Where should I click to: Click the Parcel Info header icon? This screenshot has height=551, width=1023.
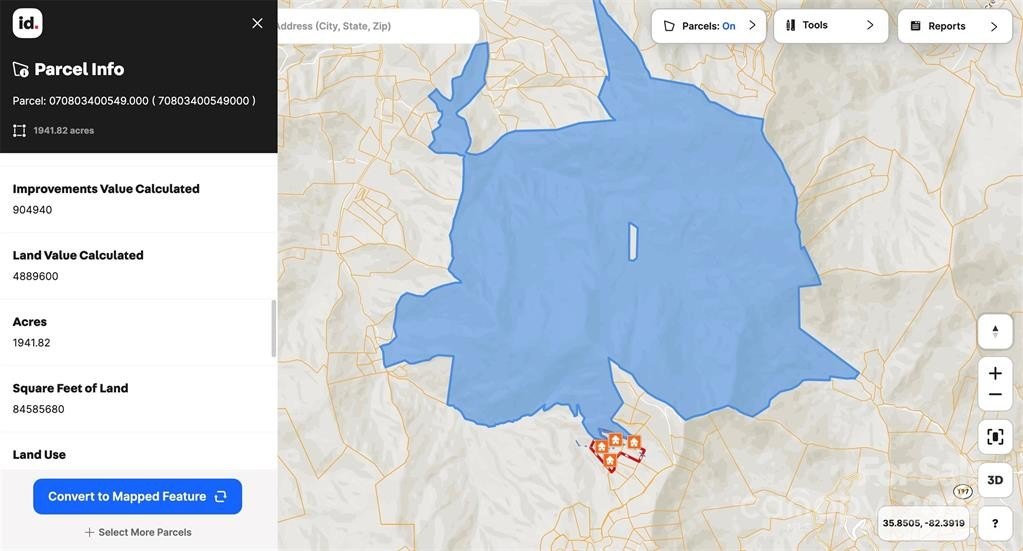(21, 70)
